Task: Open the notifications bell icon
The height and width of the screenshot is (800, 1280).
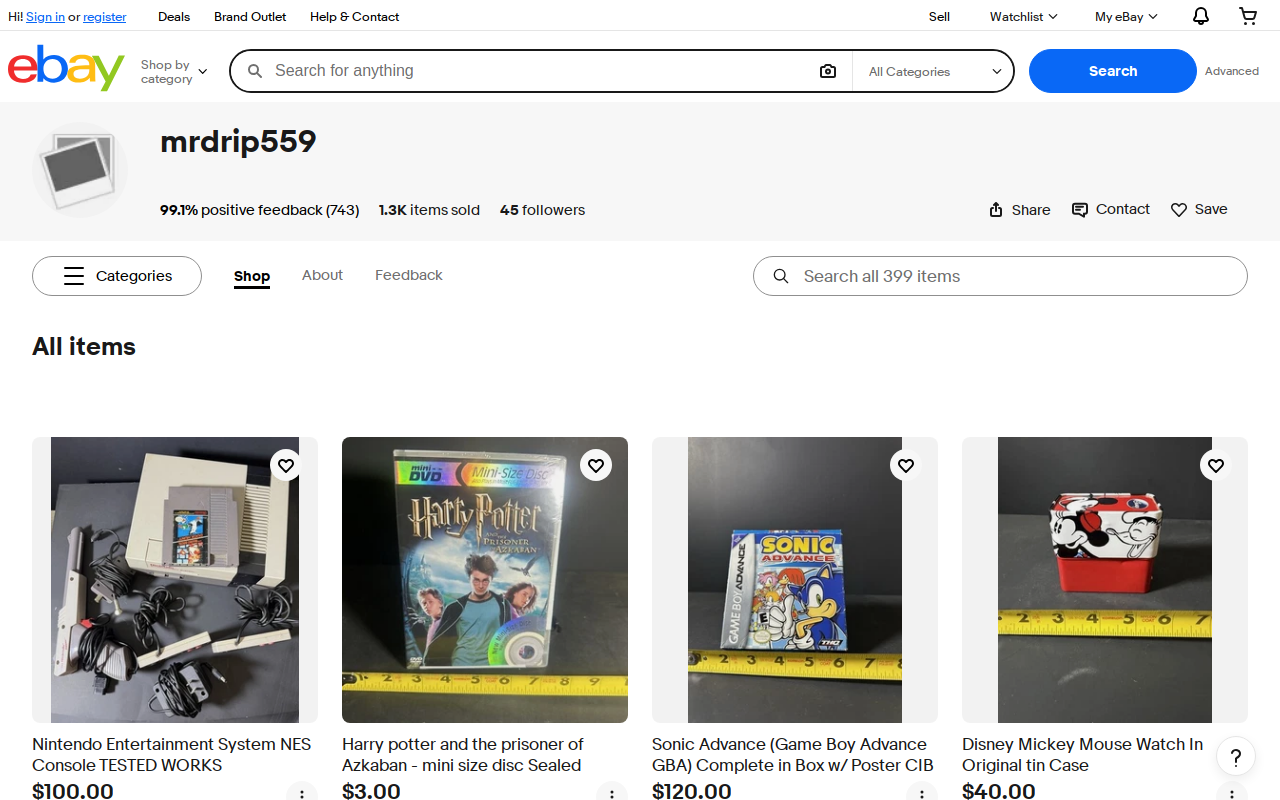Action: click(x=1201, y=16)
